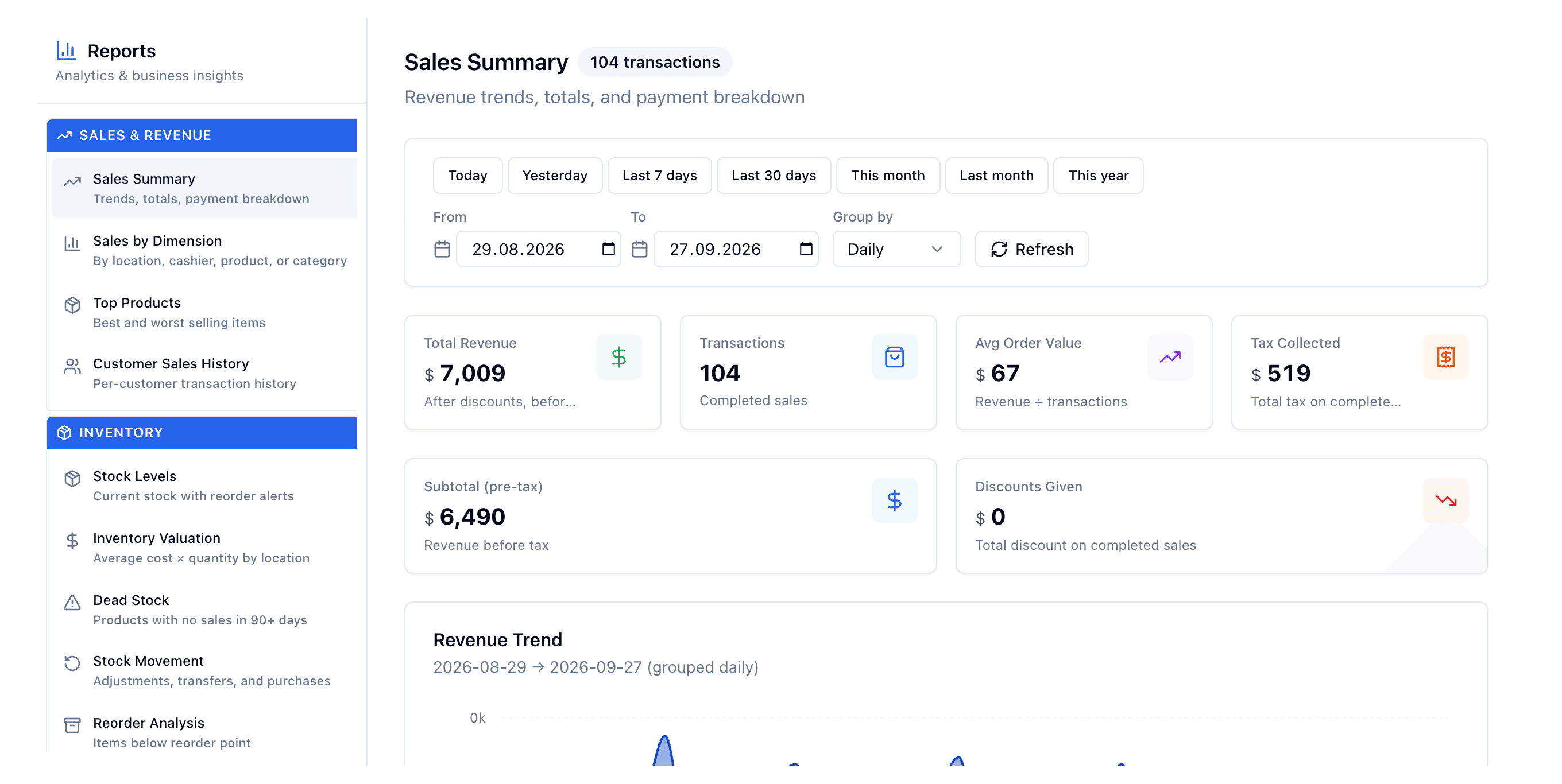Select the Today date preset
Viewport: 1562px width, 784px height.
[x=467, y=176]
